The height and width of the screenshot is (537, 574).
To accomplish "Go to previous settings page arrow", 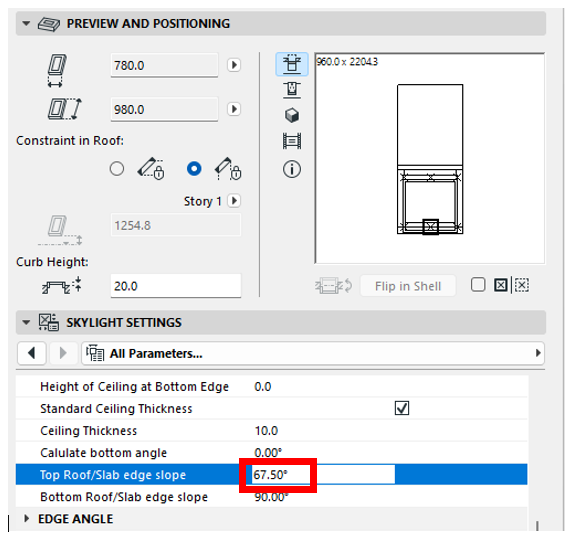I will [31, 353].
